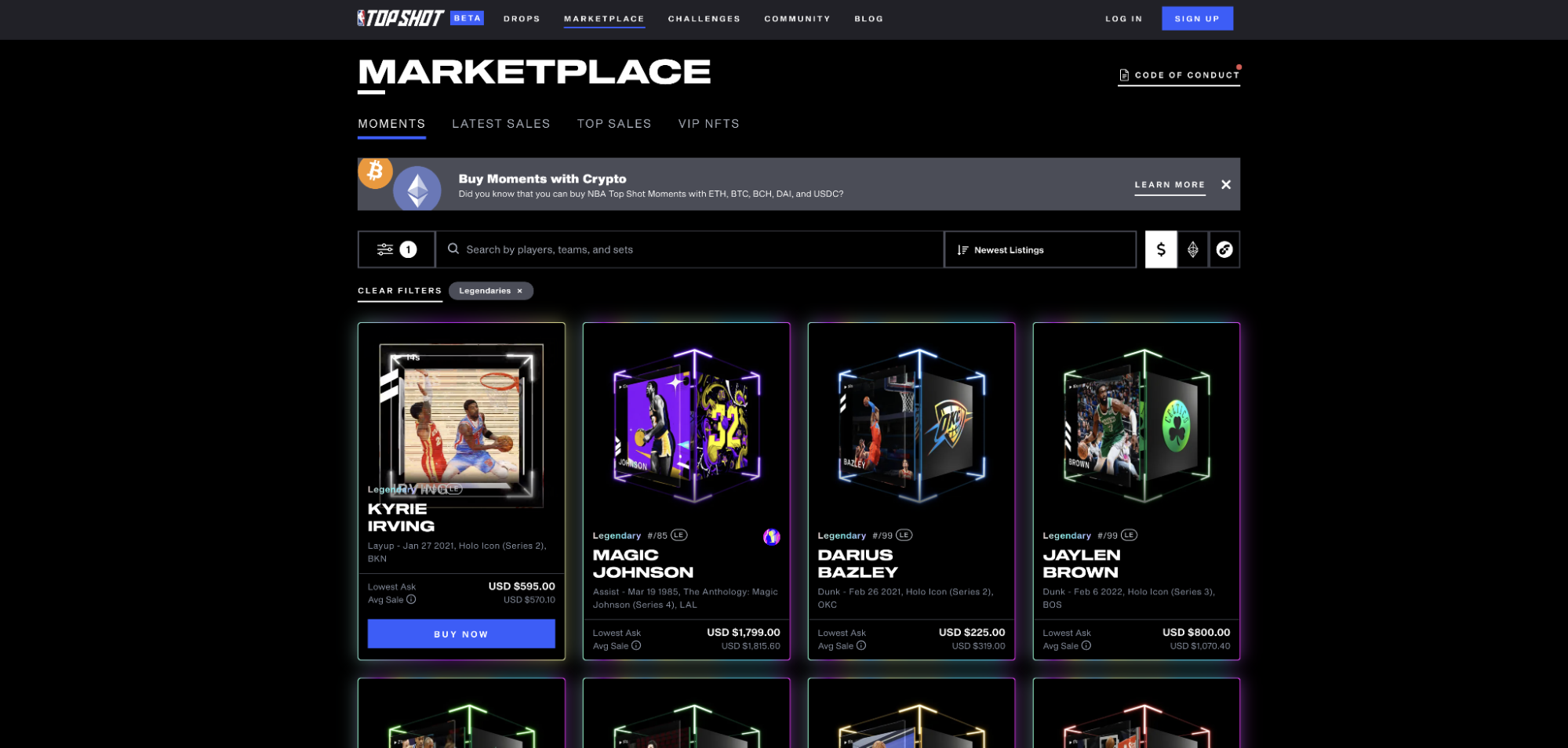Click the Ethereum coin graphic in the crypto banner
The height and width of the screenshot is (748, 1568).
417,188
